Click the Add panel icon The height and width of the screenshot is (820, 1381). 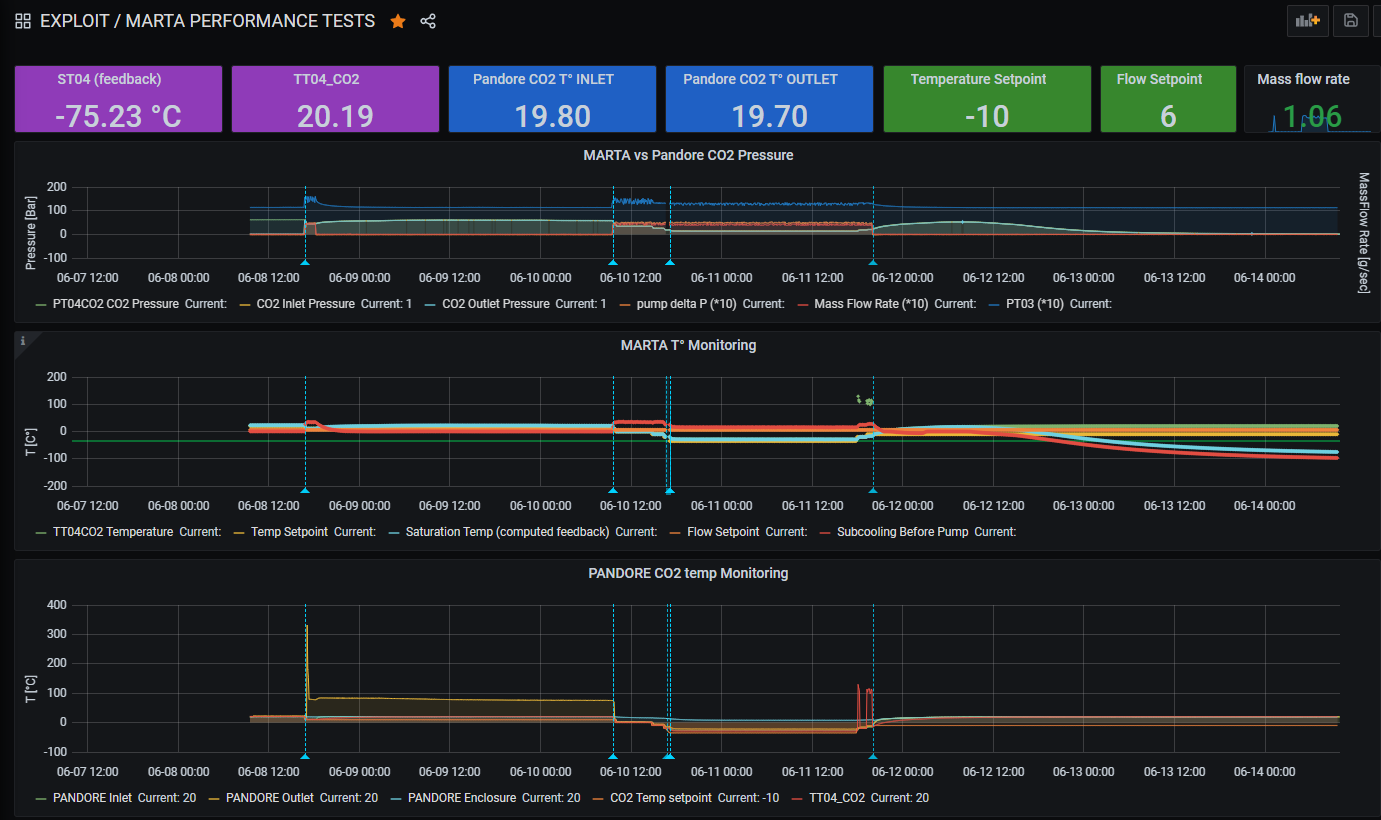(x=1307, y=21)
